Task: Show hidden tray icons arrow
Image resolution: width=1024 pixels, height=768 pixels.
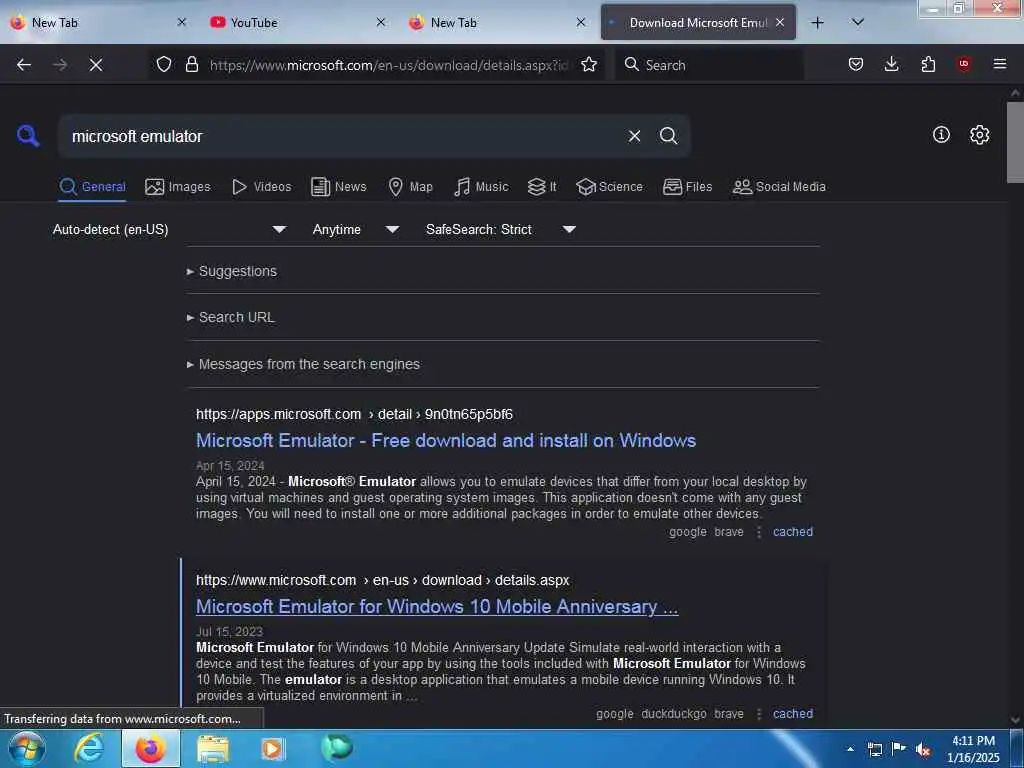Action: pyautogui.click(x=850, y=750)
